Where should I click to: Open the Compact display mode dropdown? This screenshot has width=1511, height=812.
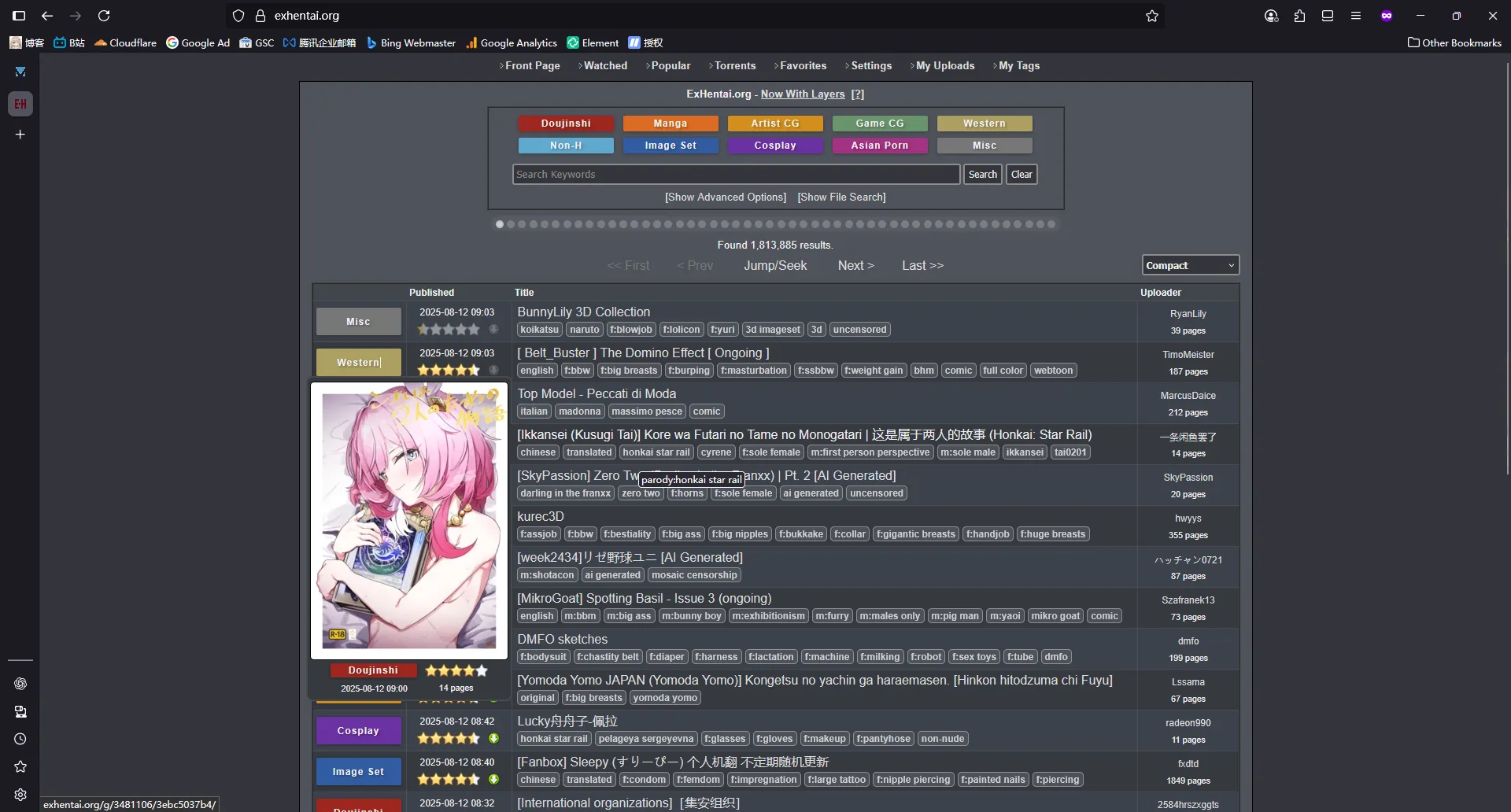1190,265
